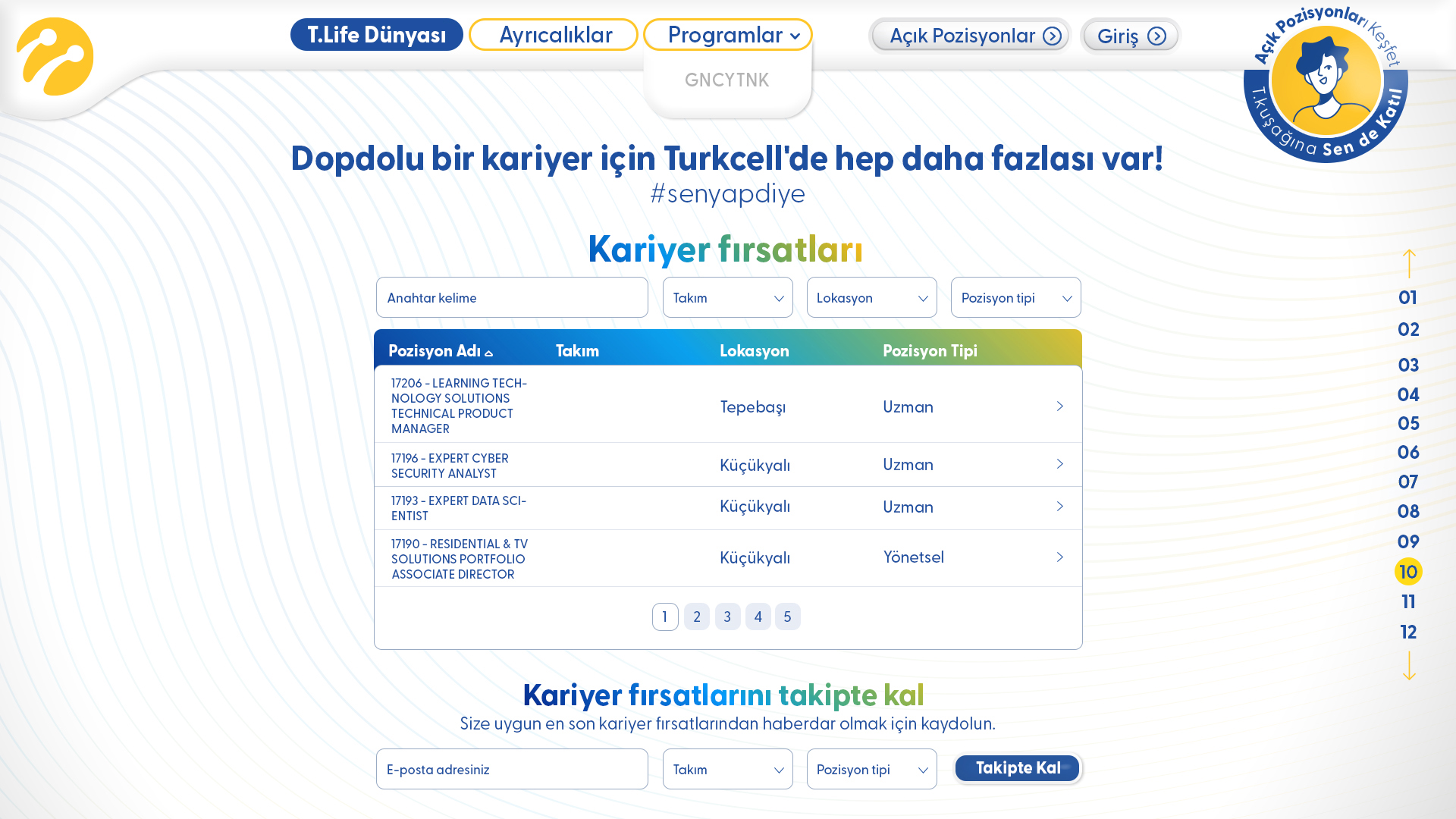Viewport: 1456px width, 819px height.
Task: Expand the Pozisyon tipi filter in the search
Action: point(1016,297)
